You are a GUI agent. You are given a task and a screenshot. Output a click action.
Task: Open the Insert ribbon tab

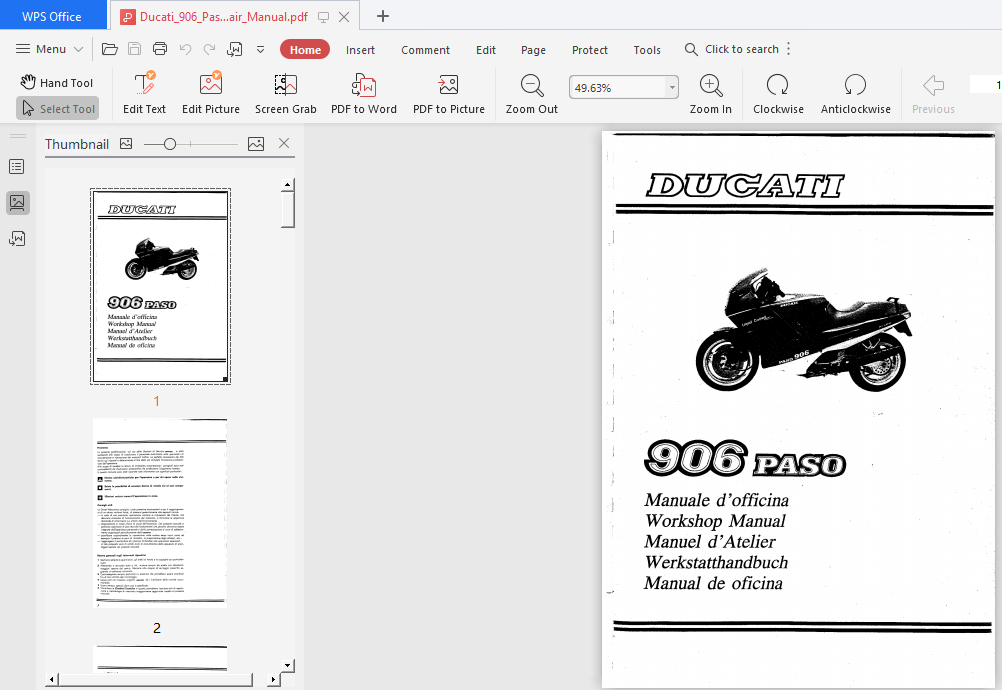click(360, 50)
